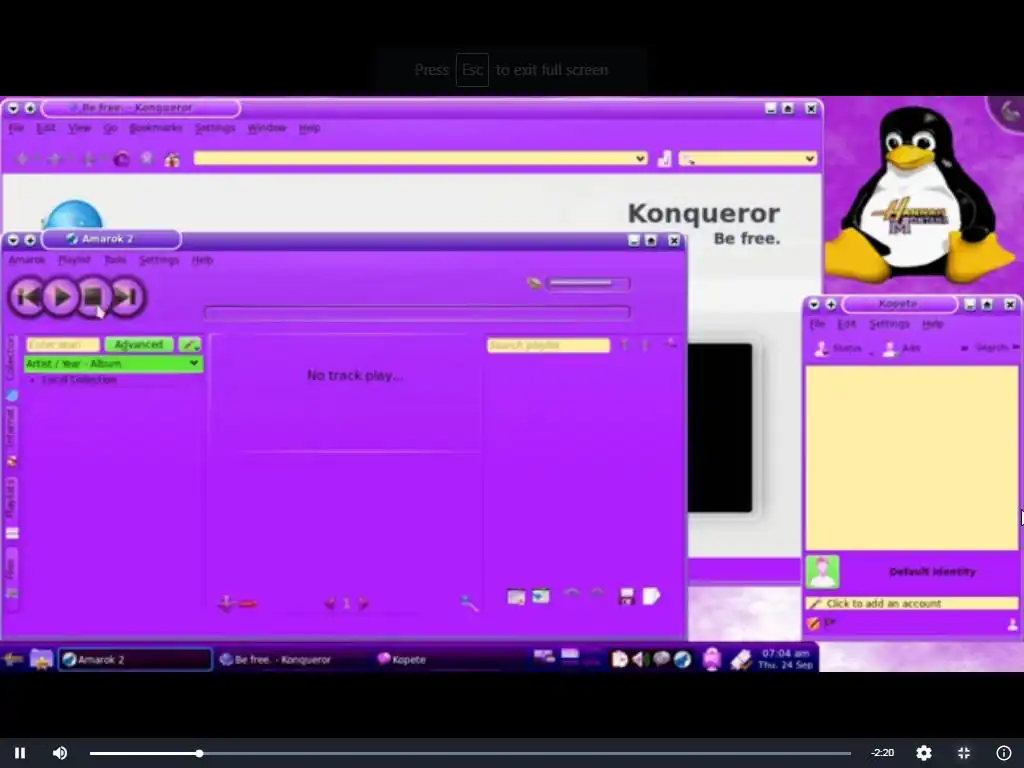Open collection settings wrench dropdown

(190, 344)
